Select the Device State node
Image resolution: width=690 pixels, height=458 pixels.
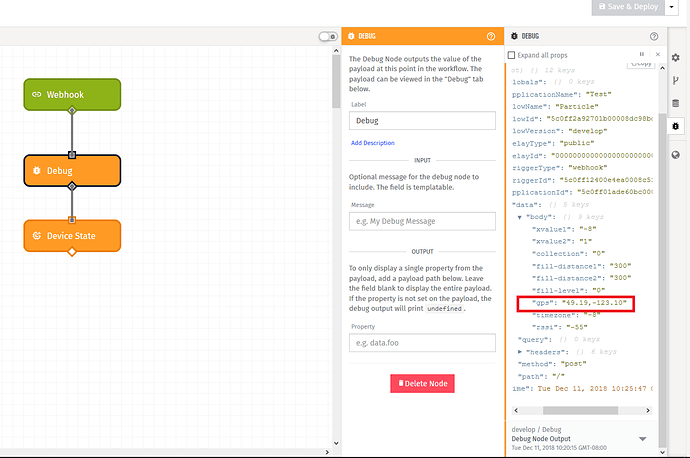coord(72,236)
